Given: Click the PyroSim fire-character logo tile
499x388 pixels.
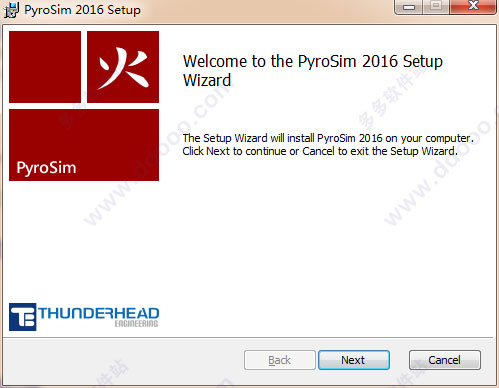Looking at the screenshot, I should click(x=123, y=67).
